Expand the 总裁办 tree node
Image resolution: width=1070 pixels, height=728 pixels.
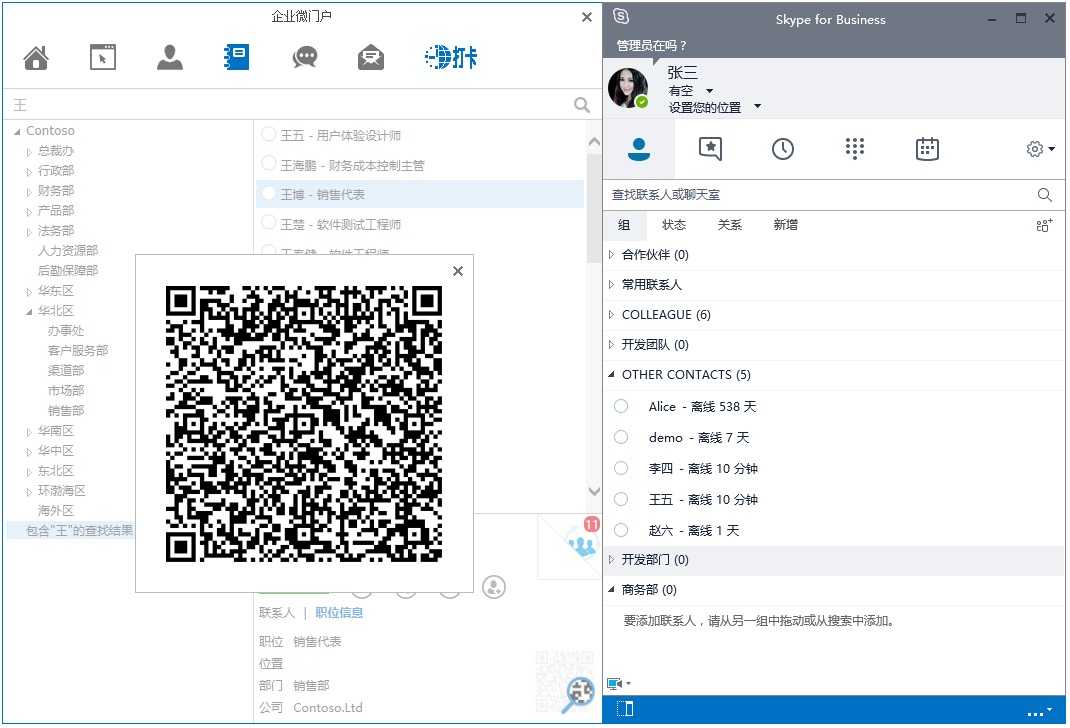click(29, 151)
